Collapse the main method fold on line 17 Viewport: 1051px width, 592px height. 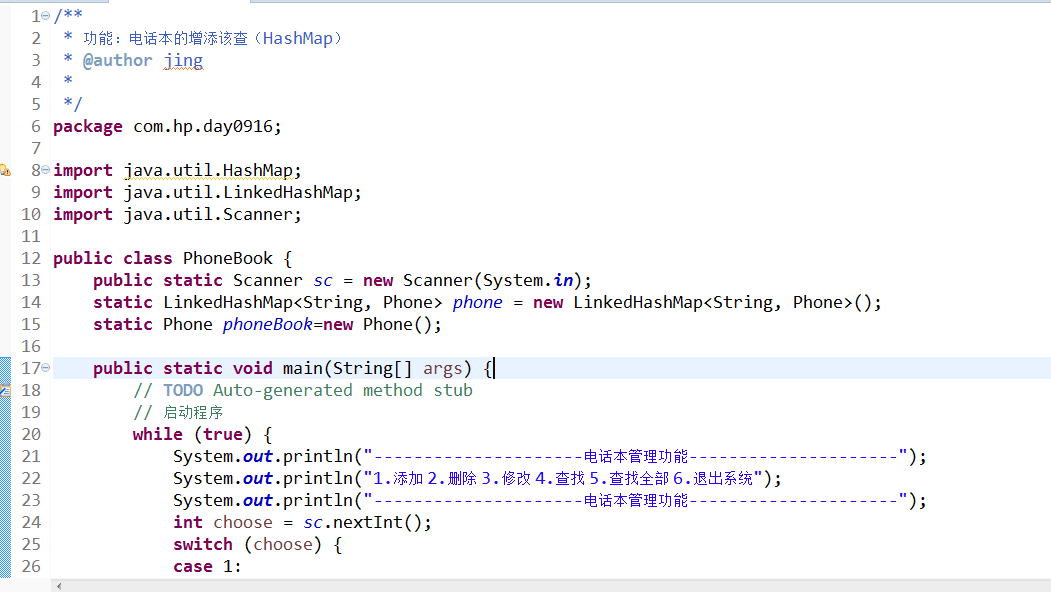click(x=46, y=367)
